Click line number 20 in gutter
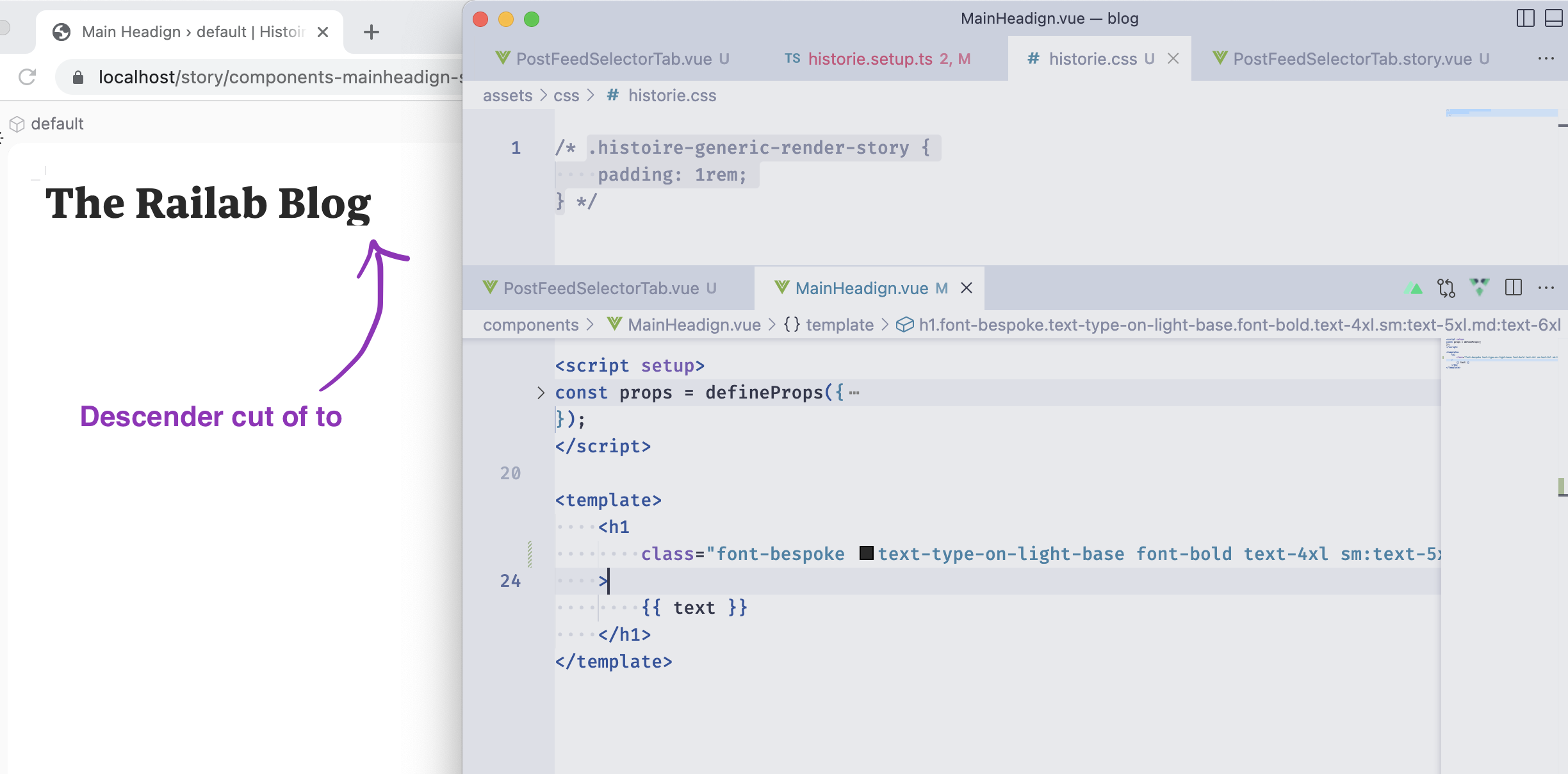Image resolution: width=1568 pixels, height=774 pixels. tap(510, 473)
